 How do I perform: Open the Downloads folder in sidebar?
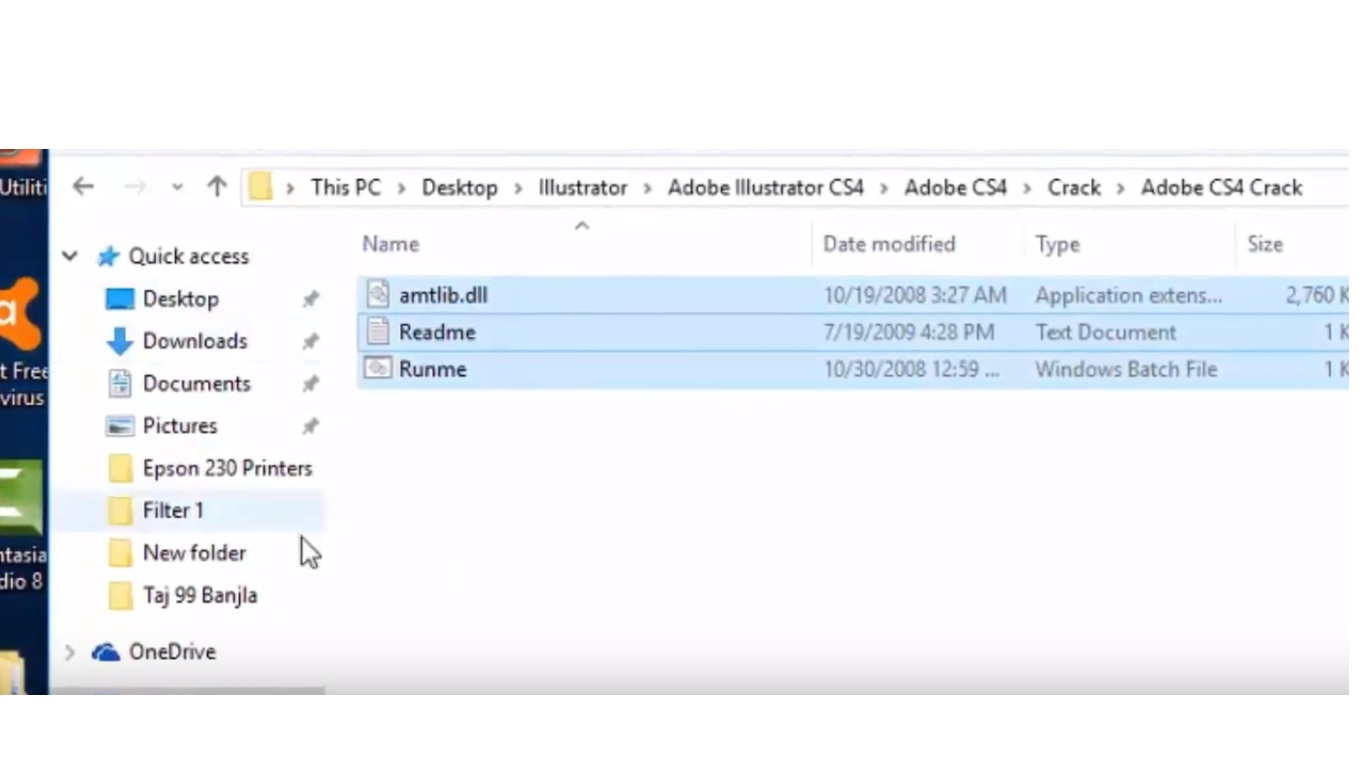[194, 341]
